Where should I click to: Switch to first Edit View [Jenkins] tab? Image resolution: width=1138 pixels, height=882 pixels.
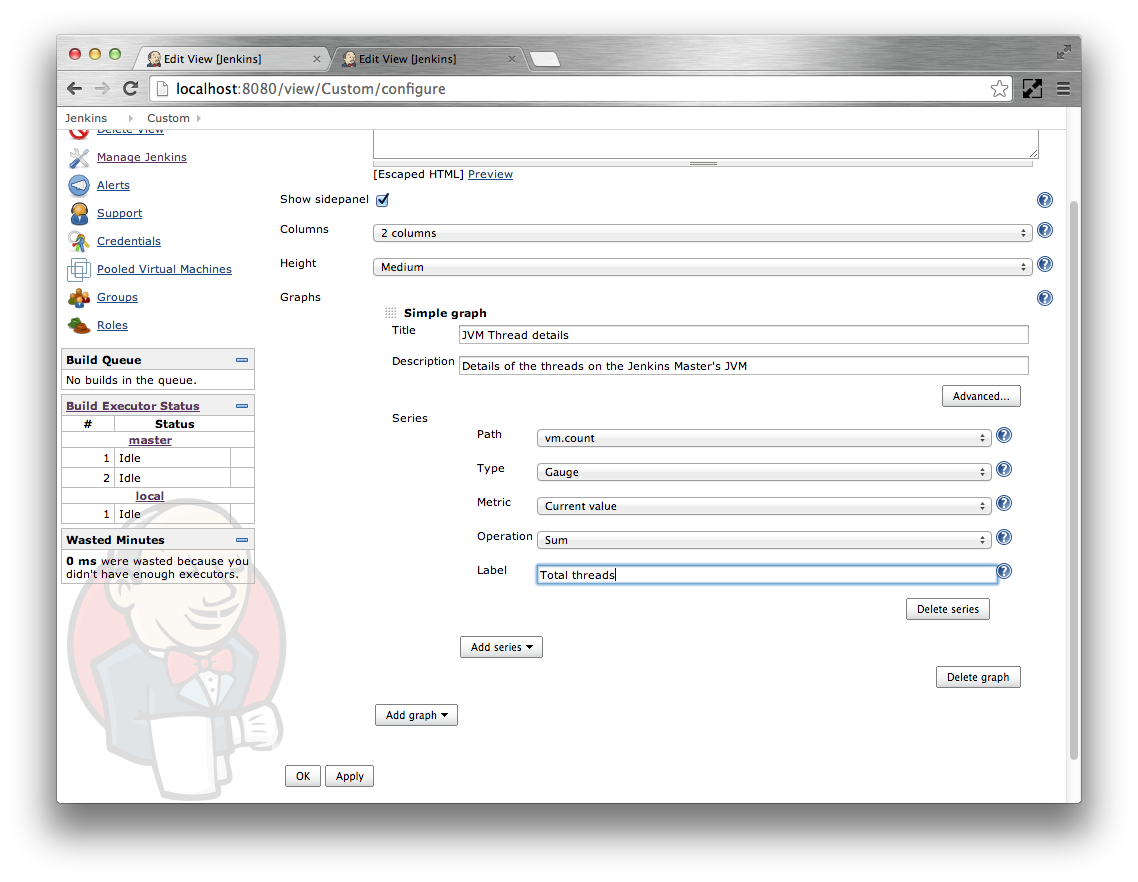[231, 59]
